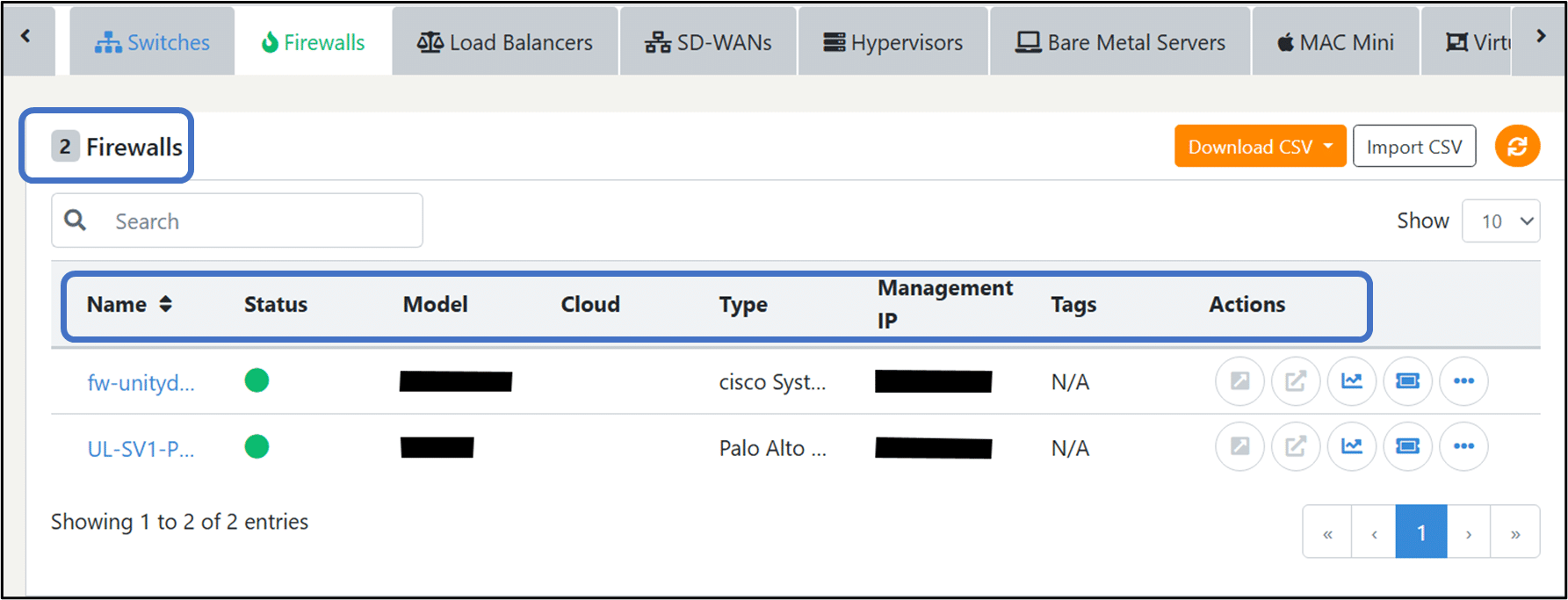
Task: Select page 1 in pagination
Action: [1421, 532]
